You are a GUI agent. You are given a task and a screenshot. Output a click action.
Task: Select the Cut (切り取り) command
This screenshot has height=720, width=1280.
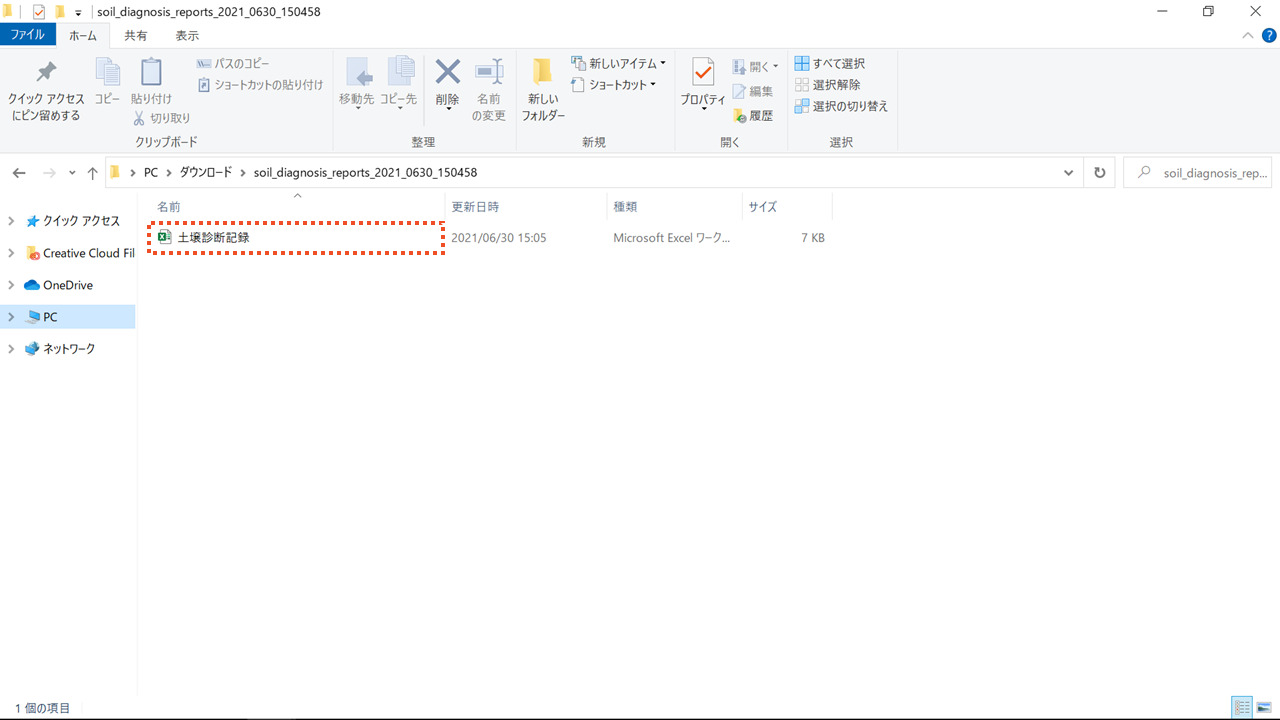coord(162,118)
